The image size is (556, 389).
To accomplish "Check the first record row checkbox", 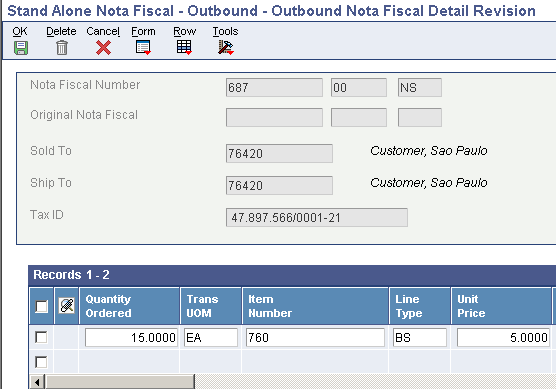I will 41,337.
